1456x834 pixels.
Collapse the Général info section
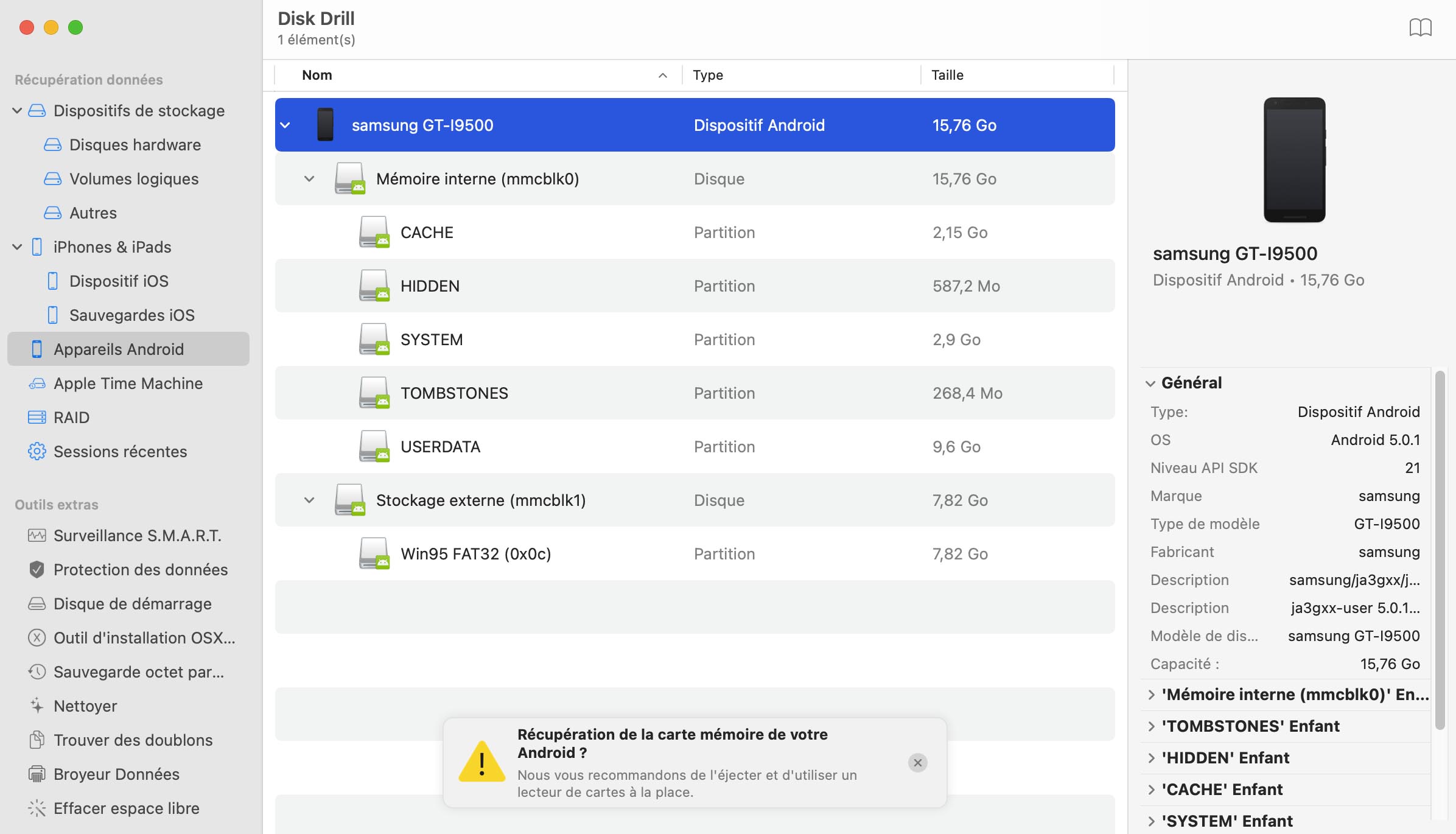pos(1150,384)
